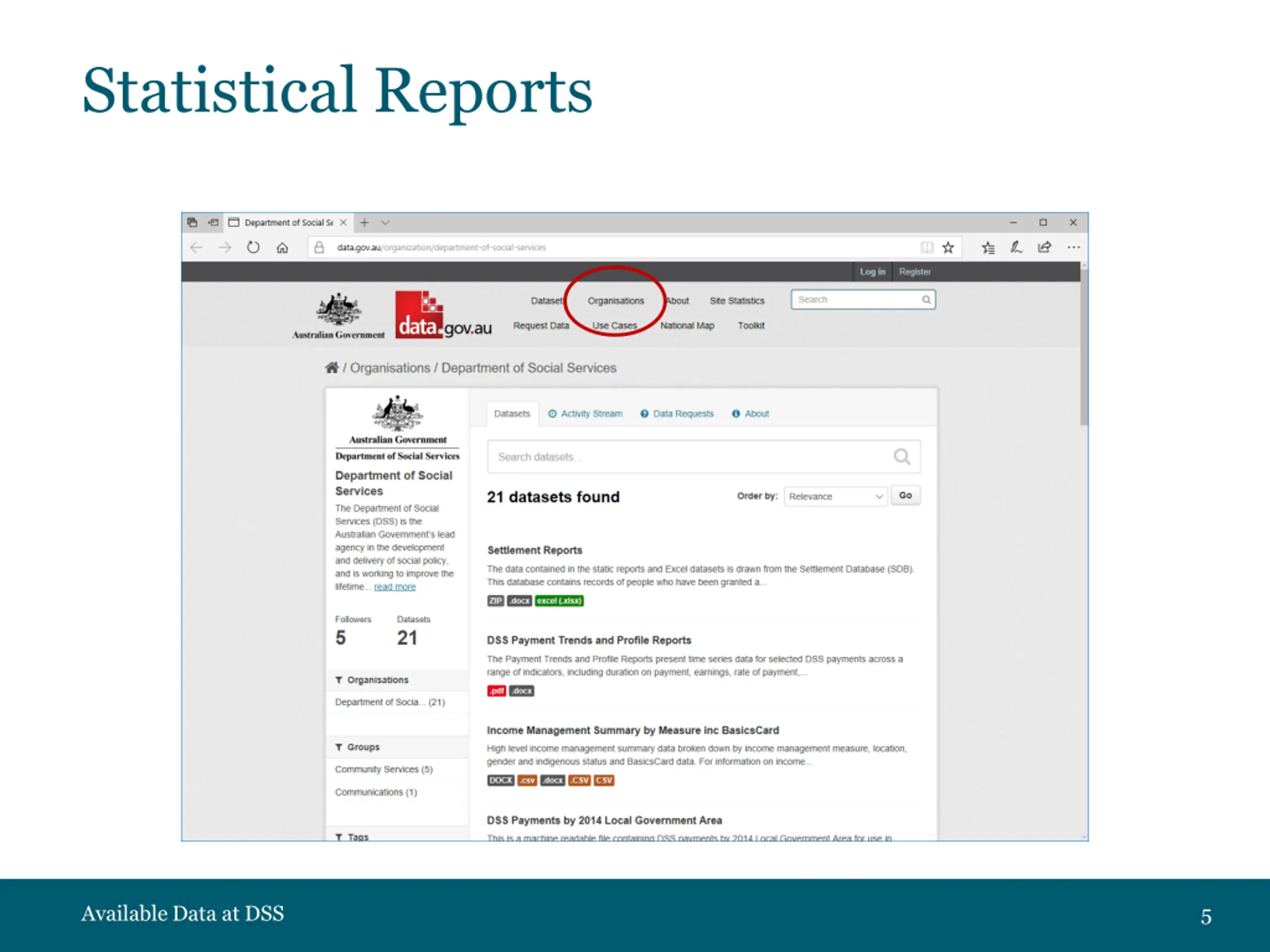Open the Order by Relevance dropdown
This screenshot has height=952, width=1270.
click(835, 496)
